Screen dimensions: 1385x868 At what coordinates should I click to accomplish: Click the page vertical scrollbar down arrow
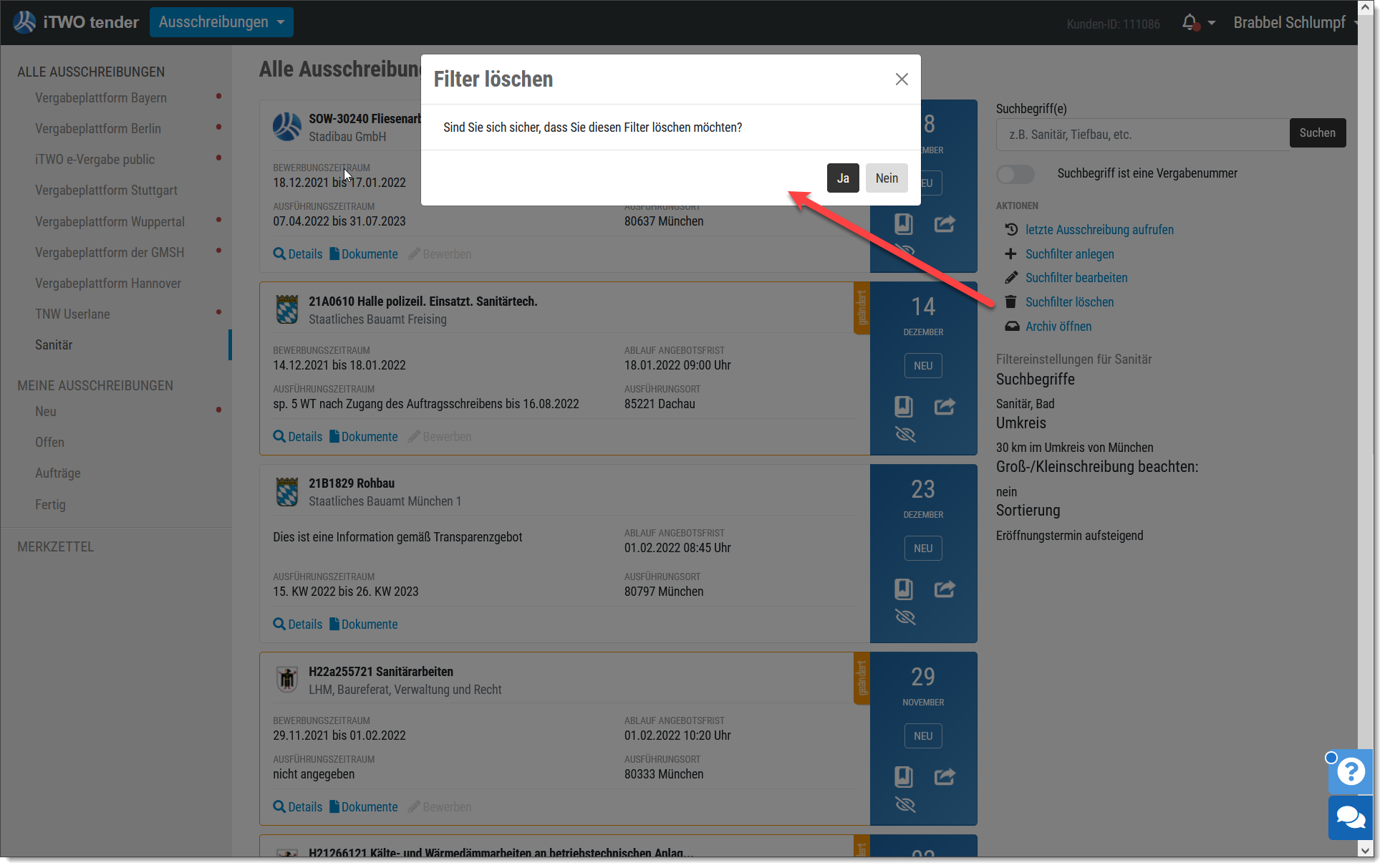(1366, 850)
